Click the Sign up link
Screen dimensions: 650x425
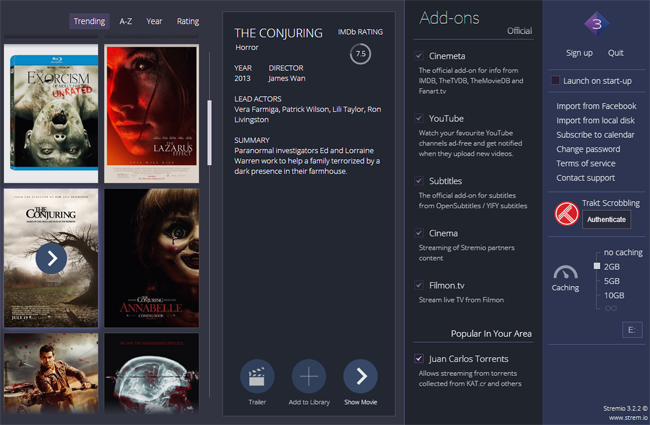pos(579,53)
